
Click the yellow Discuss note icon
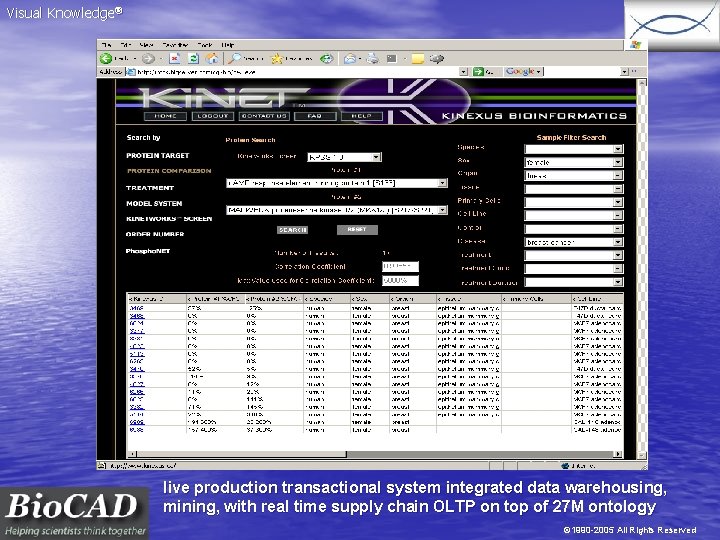point(417,58)
